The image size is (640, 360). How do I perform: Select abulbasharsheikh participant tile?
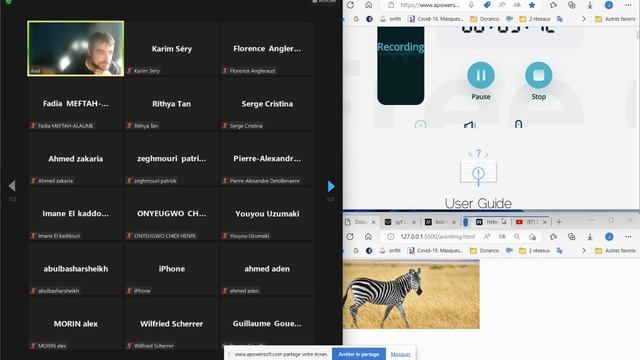point(76,269)
